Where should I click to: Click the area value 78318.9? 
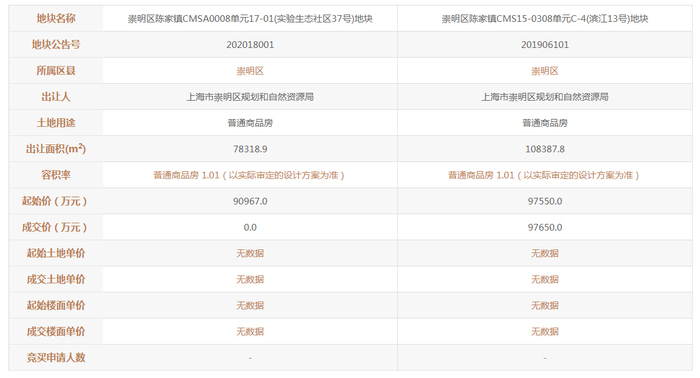tap(250, 149)
